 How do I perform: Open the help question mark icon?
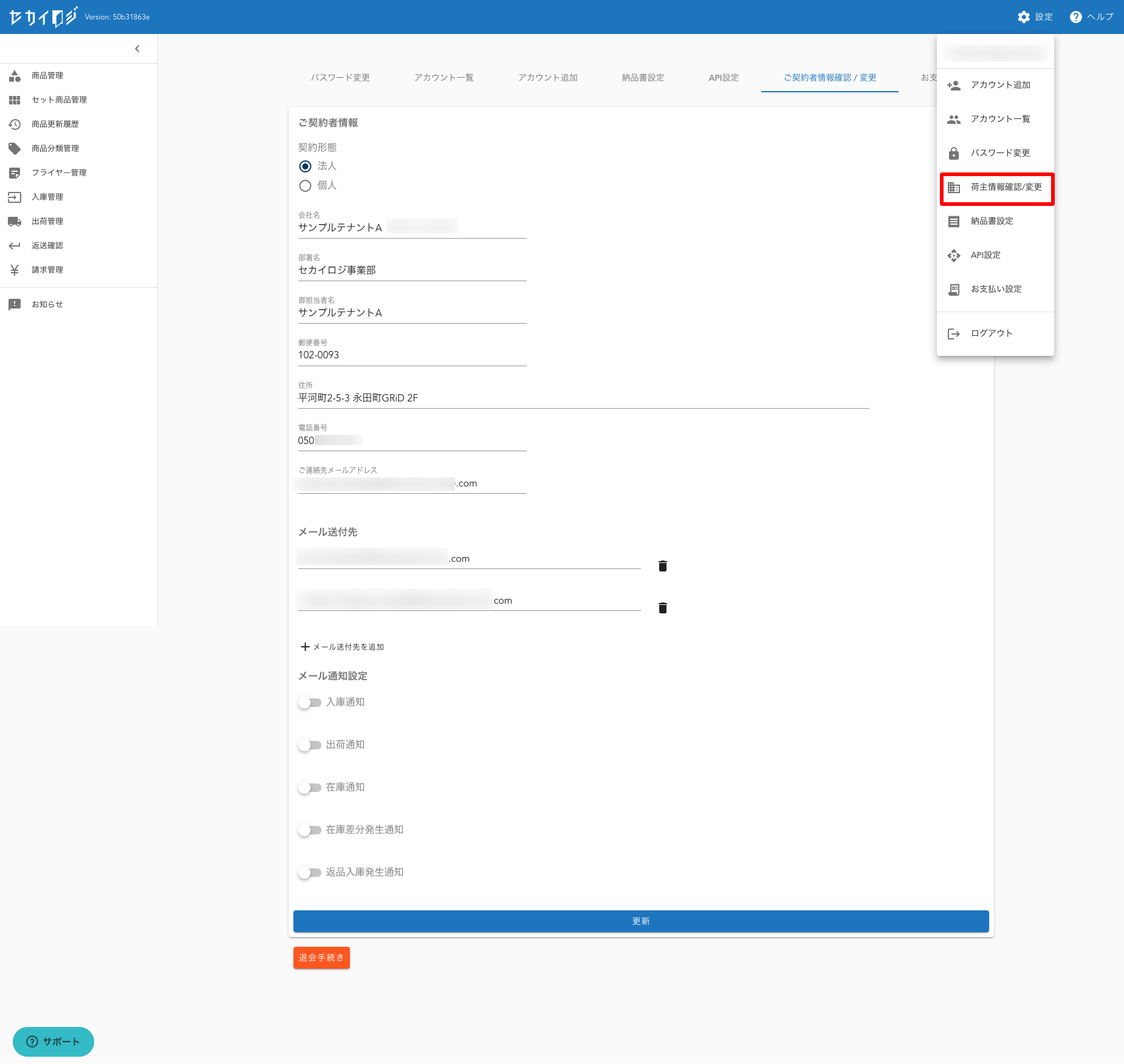1075,17
